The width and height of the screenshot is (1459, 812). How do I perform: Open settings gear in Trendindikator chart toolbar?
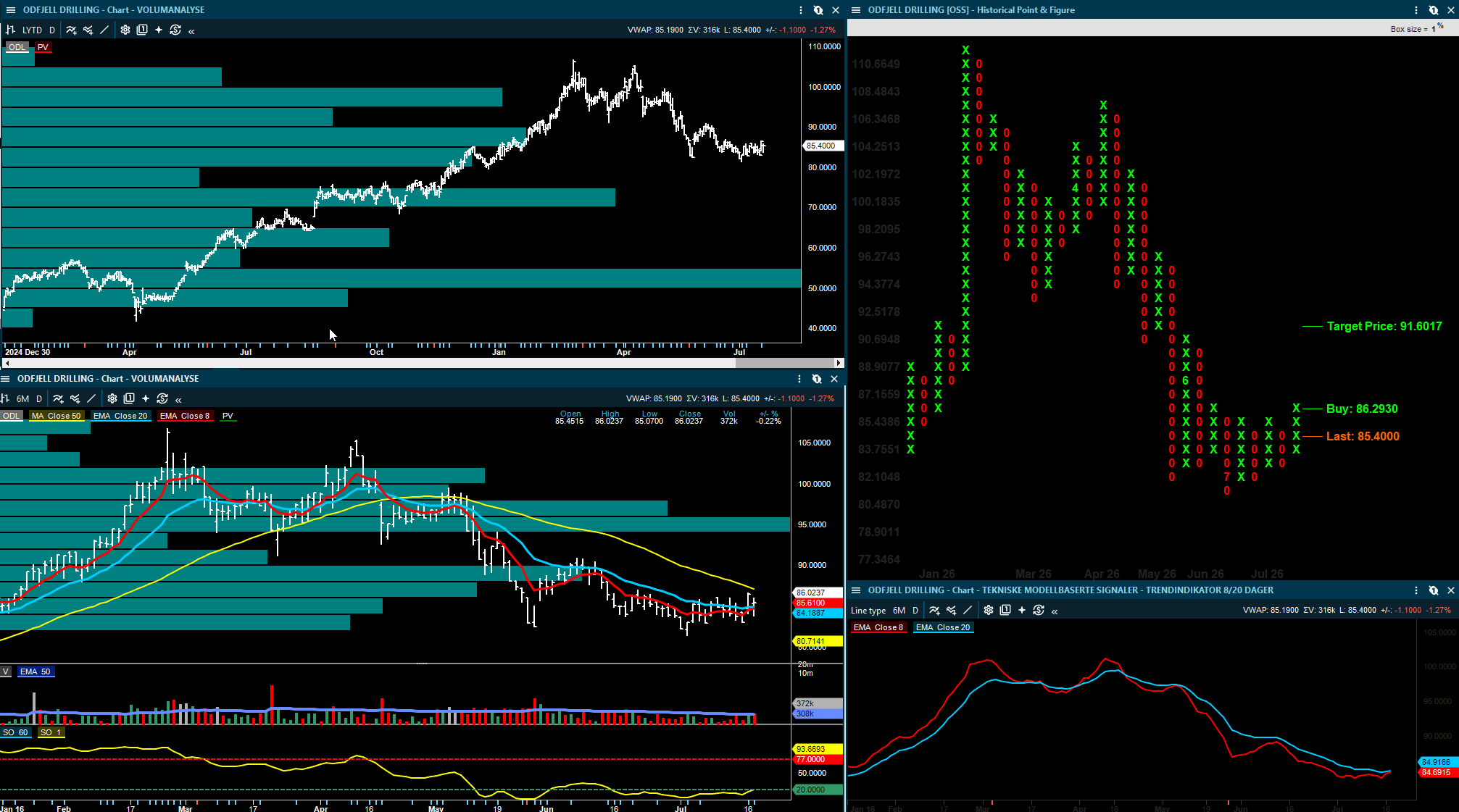[989, 610]
